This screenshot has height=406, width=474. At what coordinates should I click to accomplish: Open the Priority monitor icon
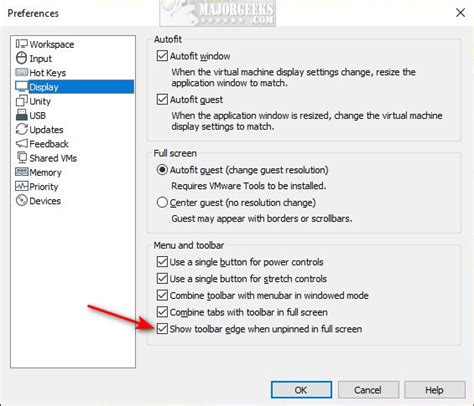coord(22,186)
